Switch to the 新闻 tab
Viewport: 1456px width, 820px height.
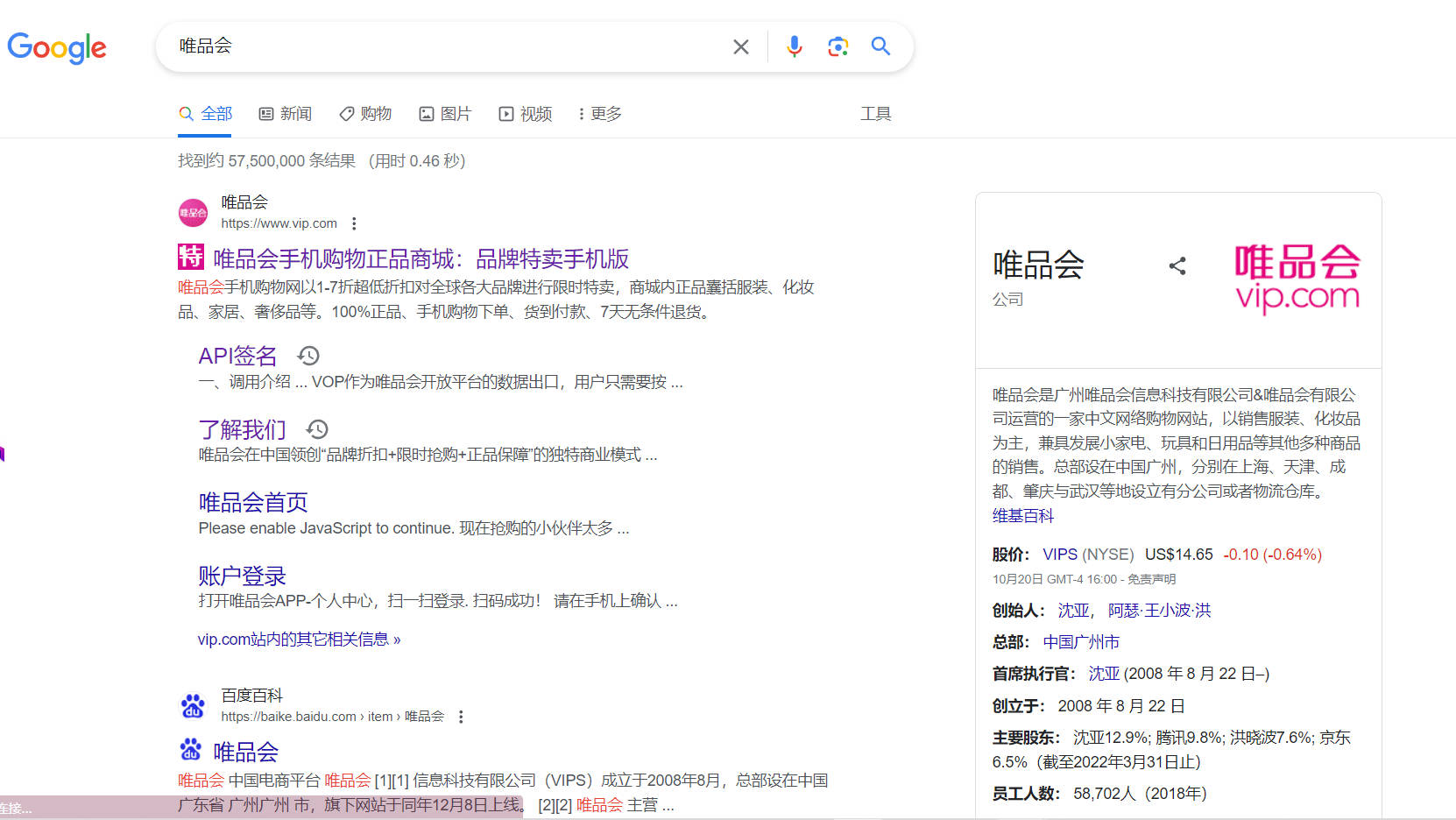coord(286,114)
